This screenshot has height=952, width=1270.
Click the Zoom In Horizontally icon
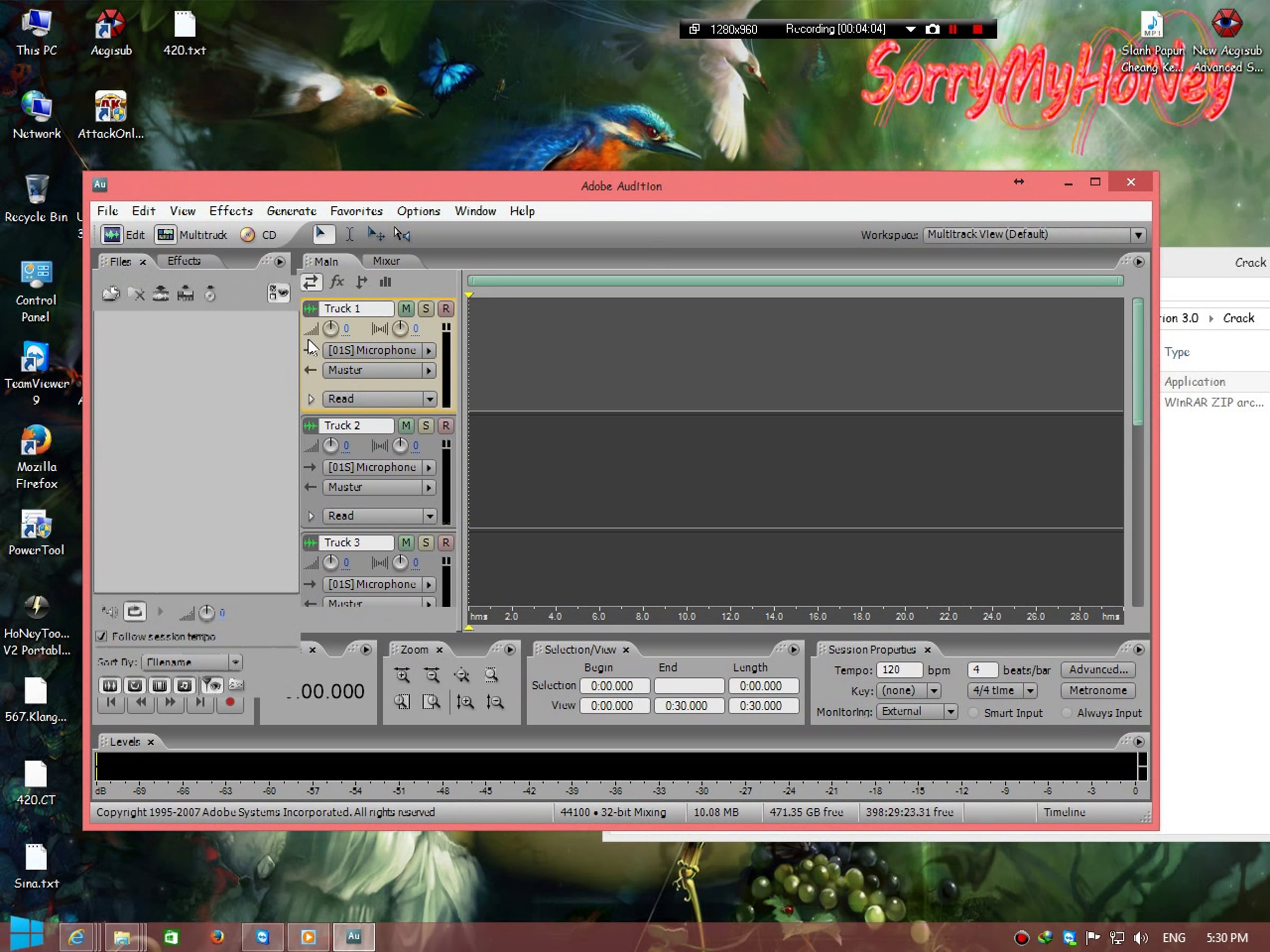tap(402, 675)
